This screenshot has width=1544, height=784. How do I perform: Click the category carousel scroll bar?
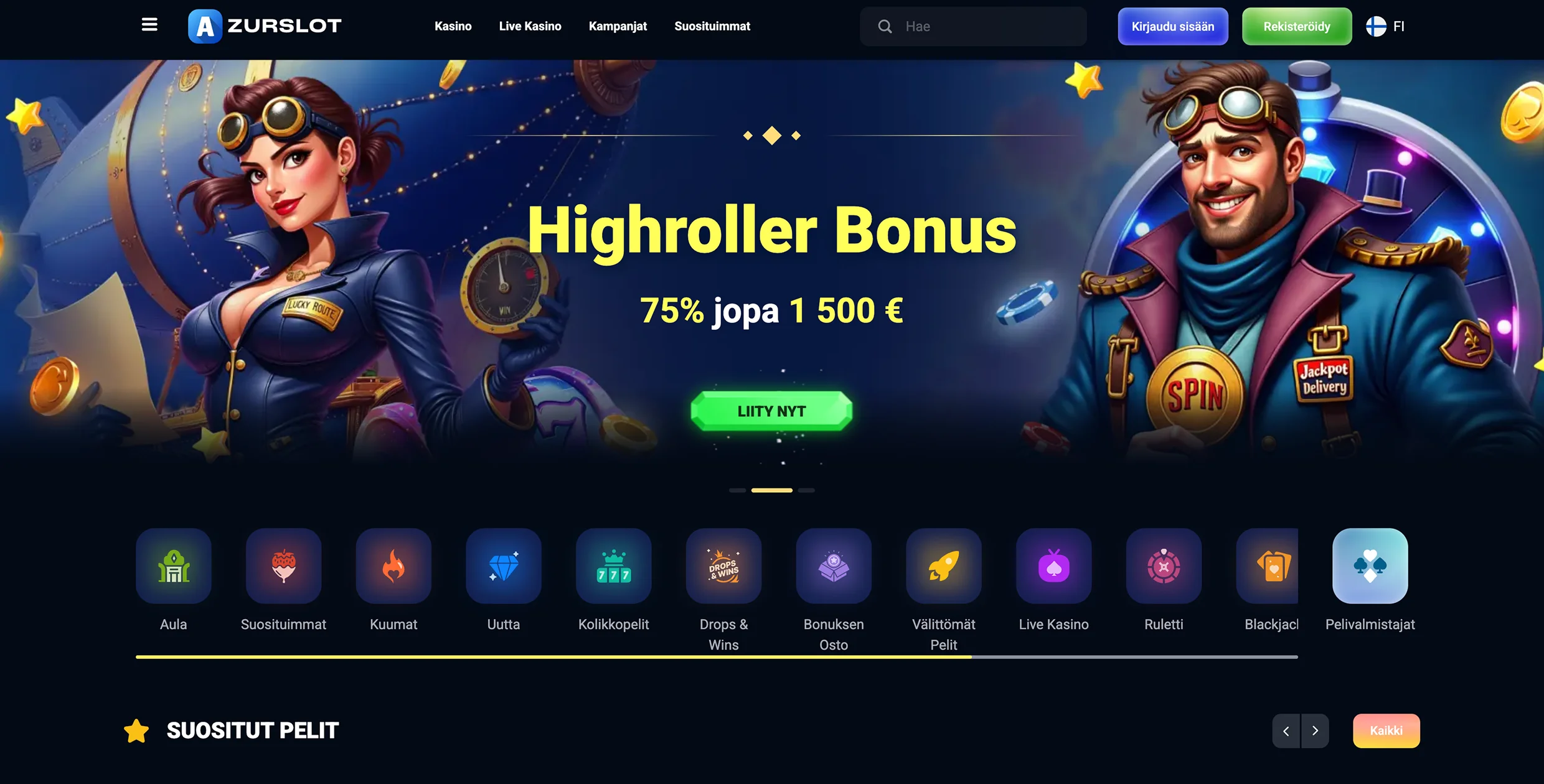(717, 656)
